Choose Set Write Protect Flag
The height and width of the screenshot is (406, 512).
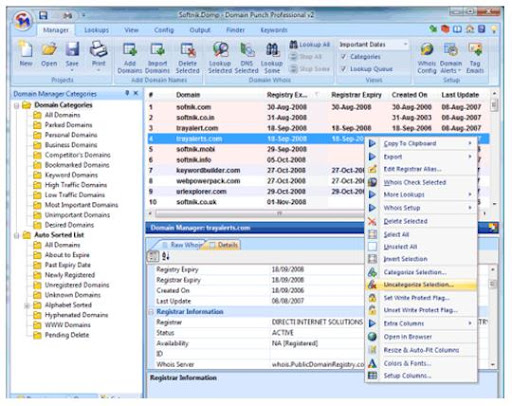[421, 298]
